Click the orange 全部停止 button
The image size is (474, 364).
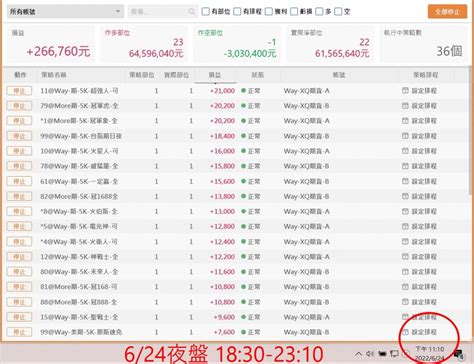pyautogui.click(x=447, y=12)
